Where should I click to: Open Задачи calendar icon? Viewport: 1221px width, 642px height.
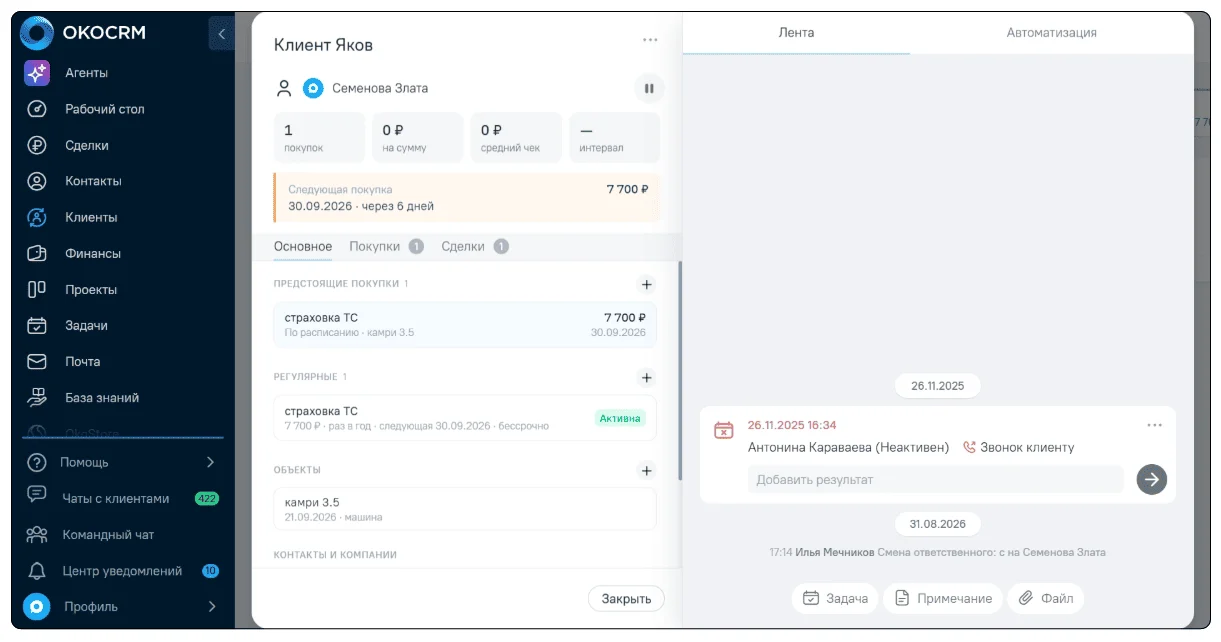[37, 325]
